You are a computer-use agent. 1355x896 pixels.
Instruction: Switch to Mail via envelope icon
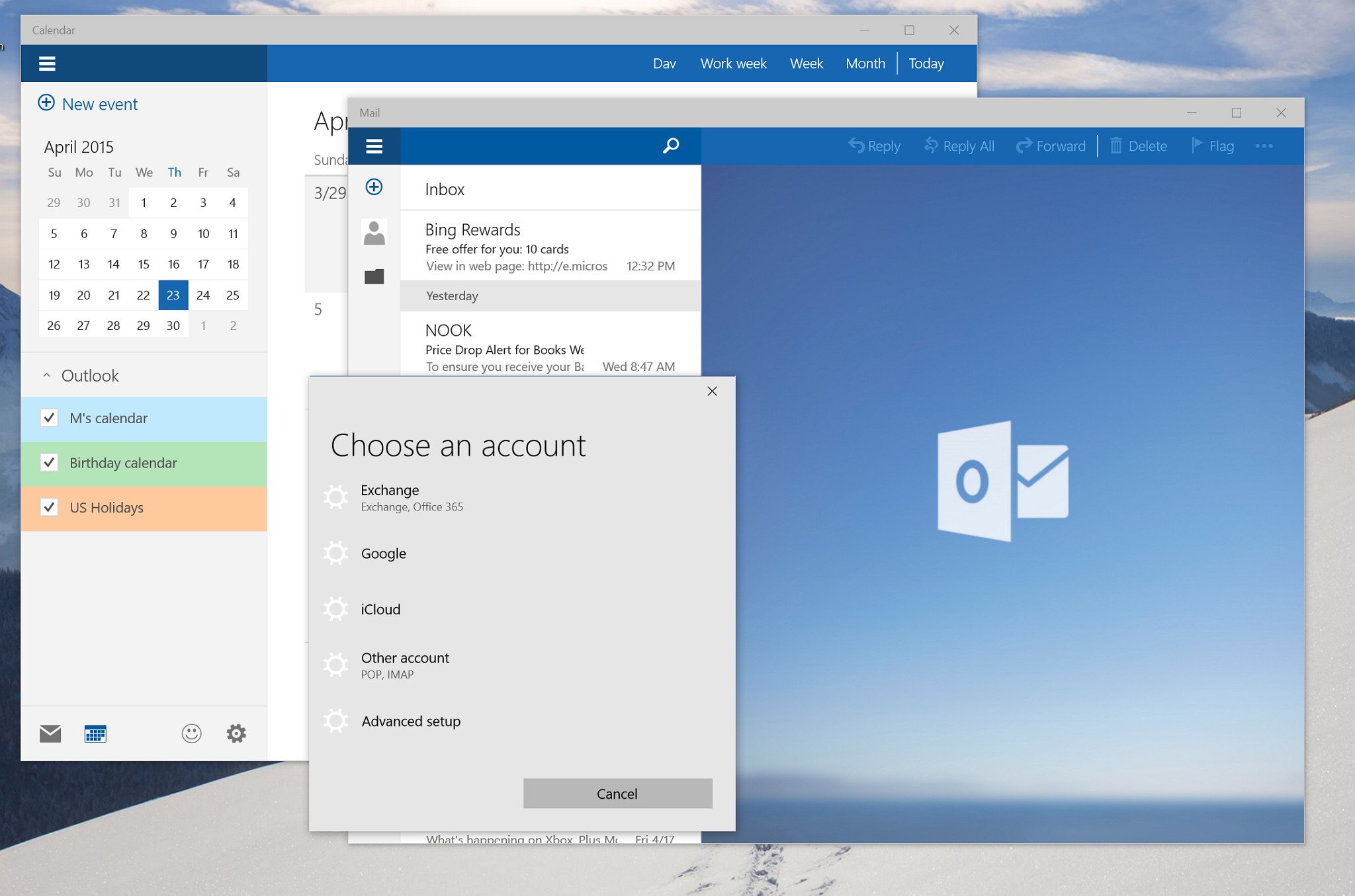pyautogui.click(x=50, y=733)
